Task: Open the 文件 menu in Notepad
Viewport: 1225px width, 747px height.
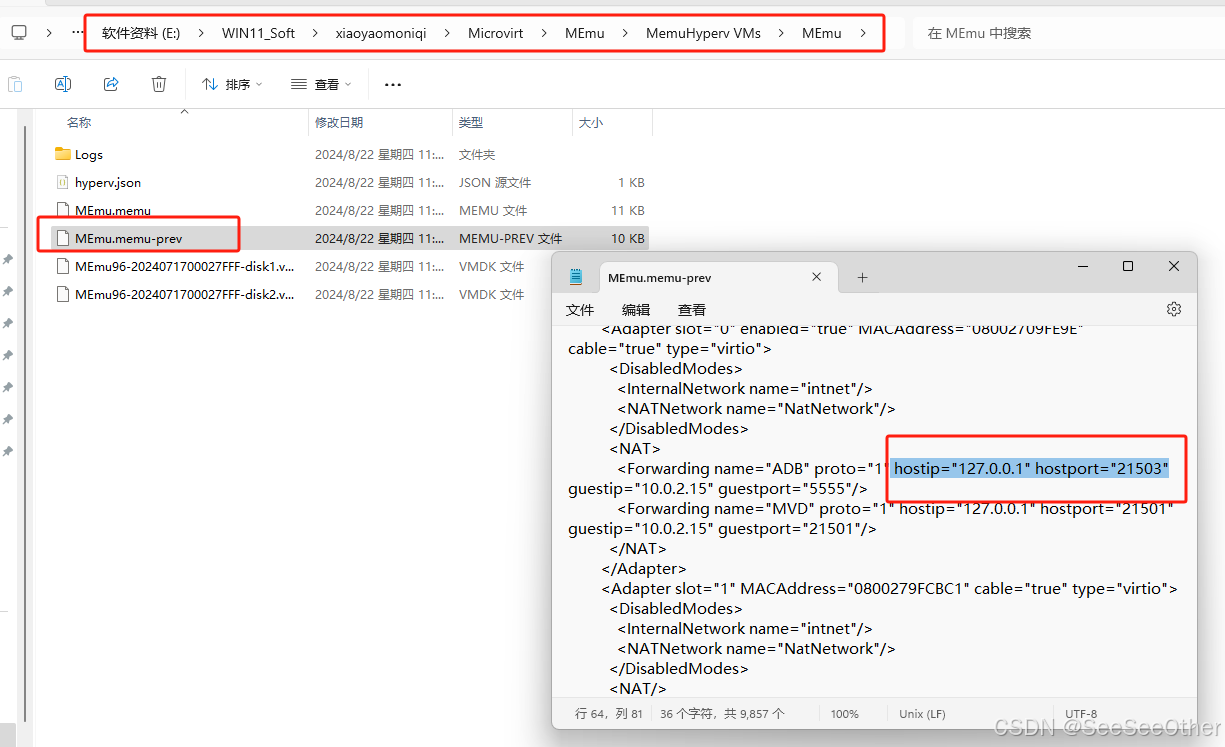Action: tap(580, 310)
